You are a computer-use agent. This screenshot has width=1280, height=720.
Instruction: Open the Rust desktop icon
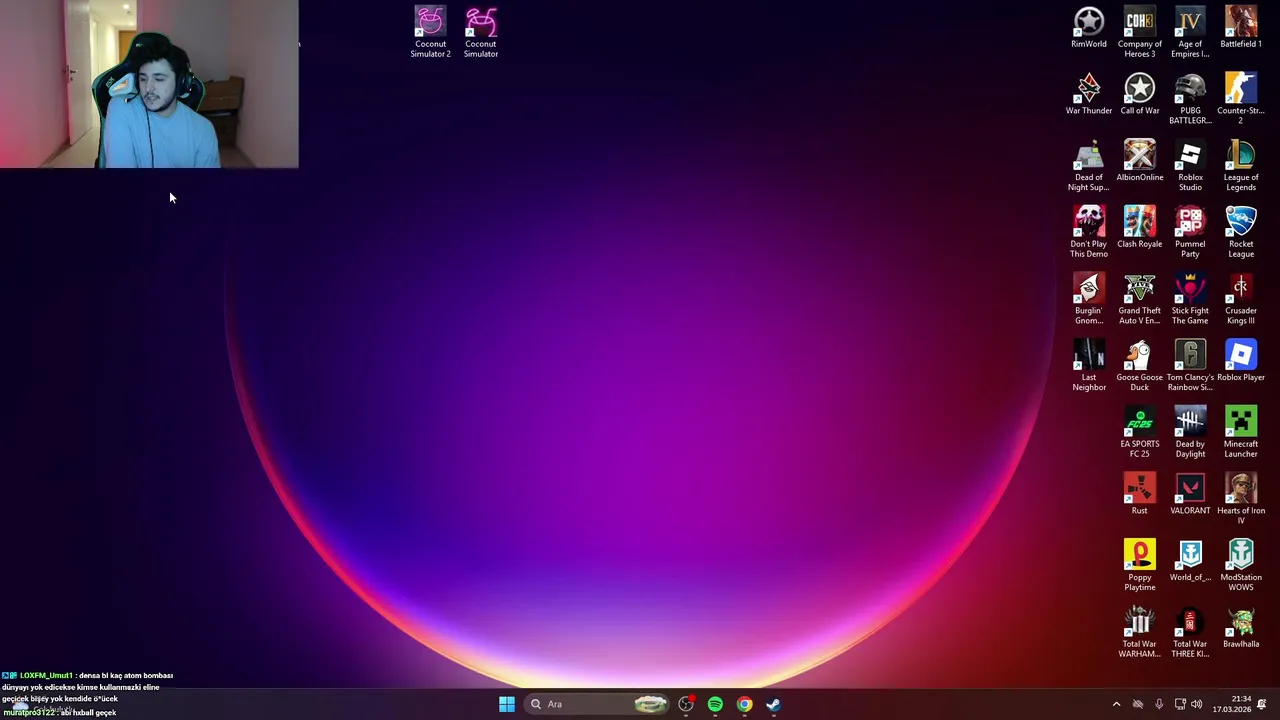tap(1139, 494)
